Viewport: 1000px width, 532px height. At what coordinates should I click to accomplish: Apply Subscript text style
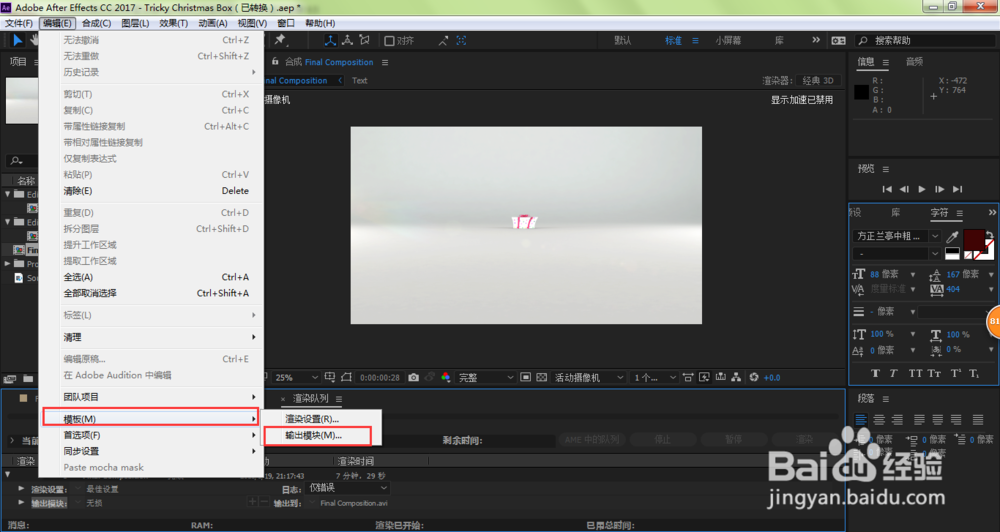tap(974, 374)
